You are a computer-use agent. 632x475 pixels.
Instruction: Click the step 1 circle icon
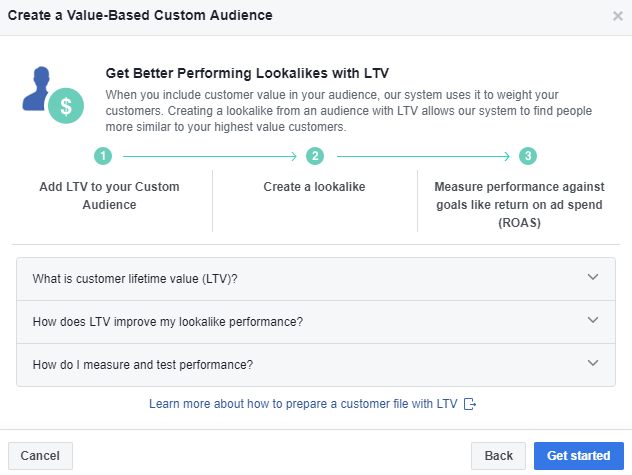pos(103,156)
